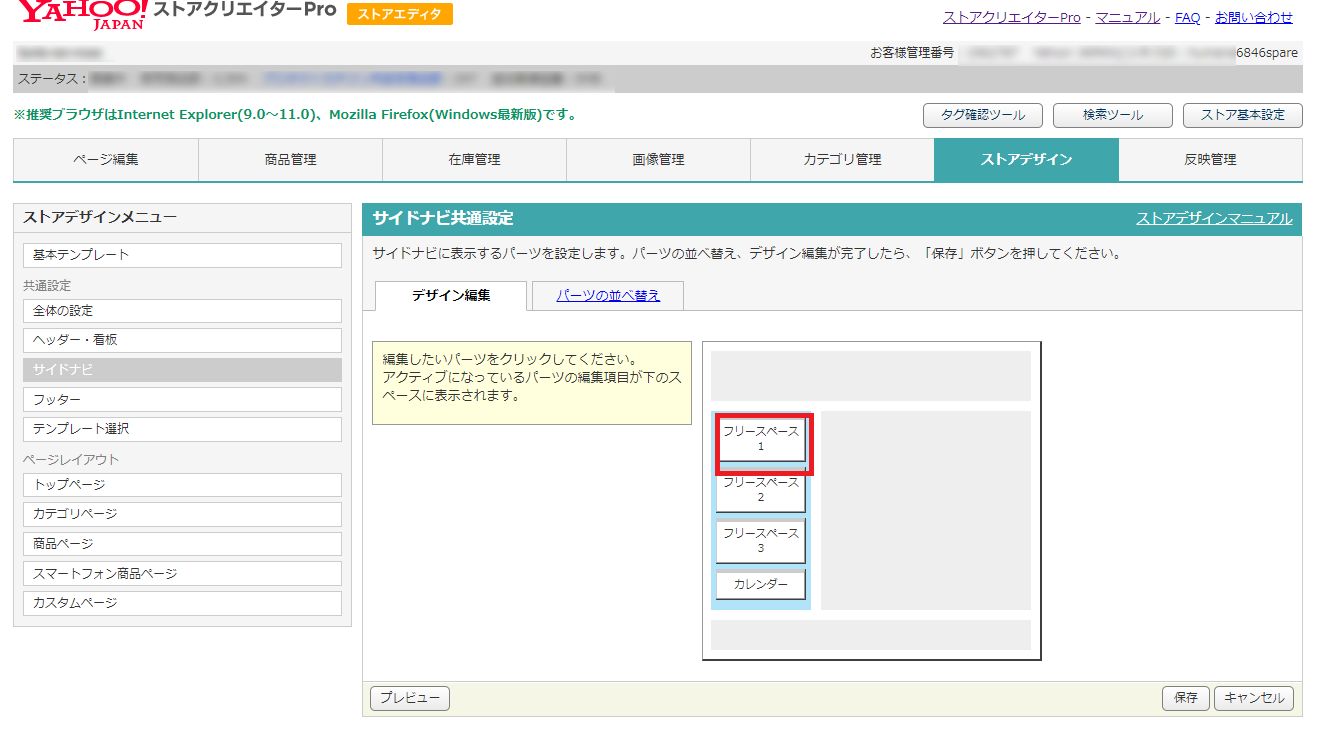Select the フリースペース3 part
The height and width of the screenshot is (747, 1329).
(761, 541)
